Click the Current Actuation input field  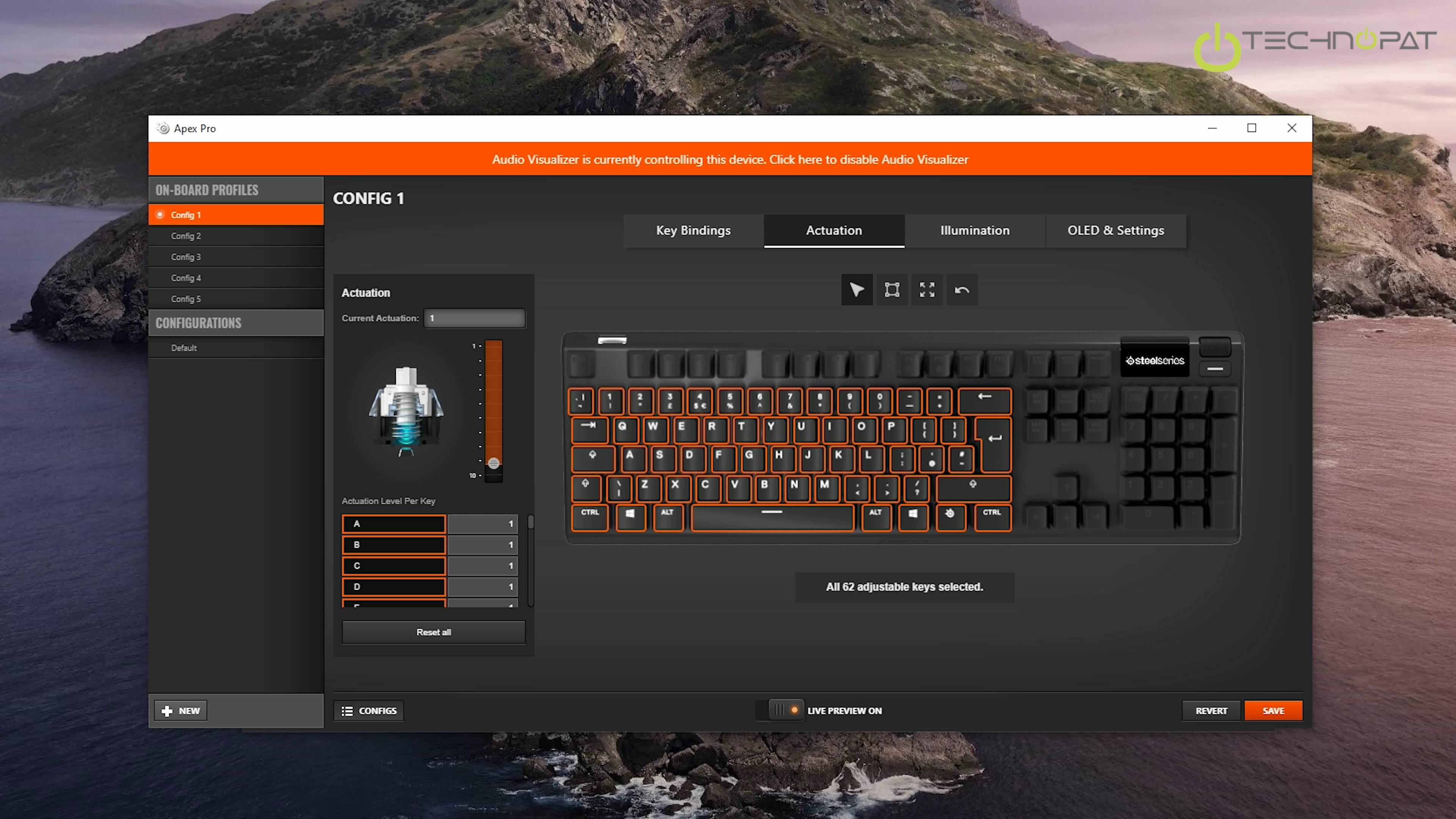[474, 318]
